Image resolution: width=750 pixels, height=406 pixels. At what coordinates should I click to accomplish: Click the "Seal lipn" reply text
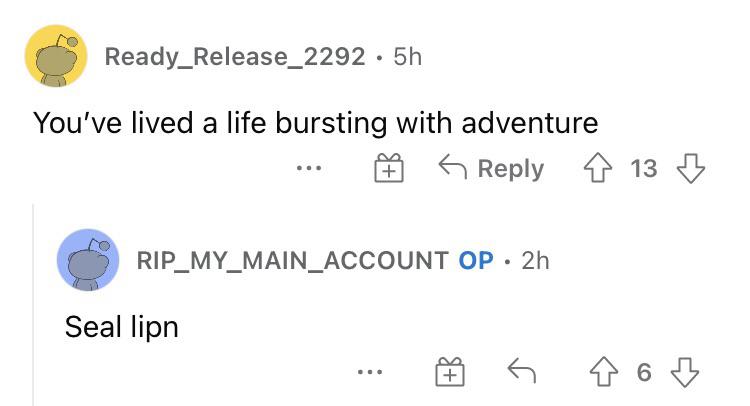pos(121,326)
